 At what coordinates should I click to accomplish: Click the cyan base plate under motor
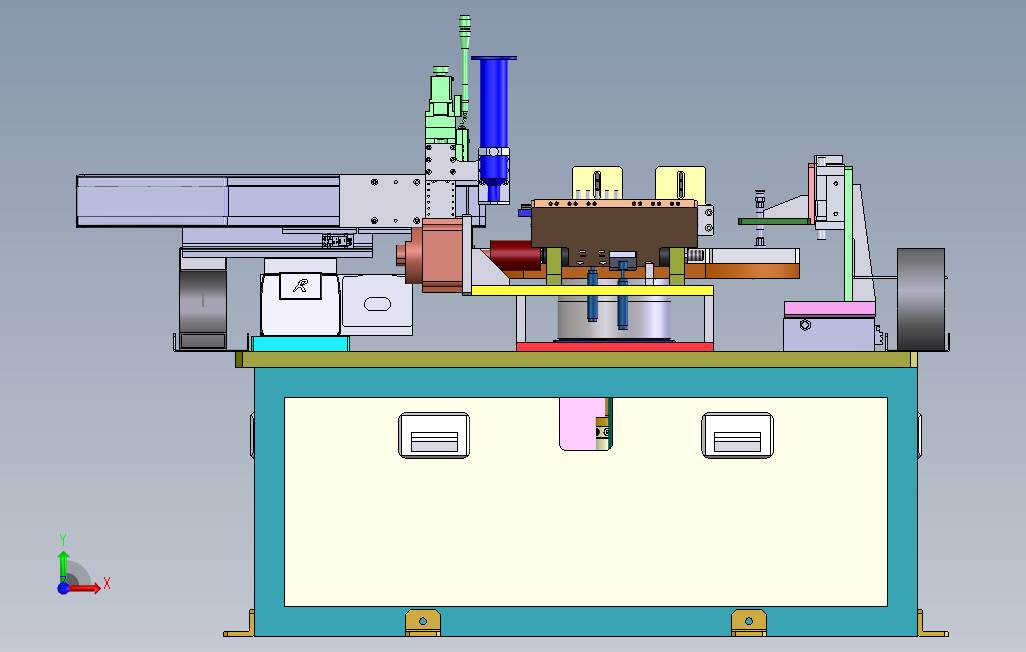click(300, 344)
